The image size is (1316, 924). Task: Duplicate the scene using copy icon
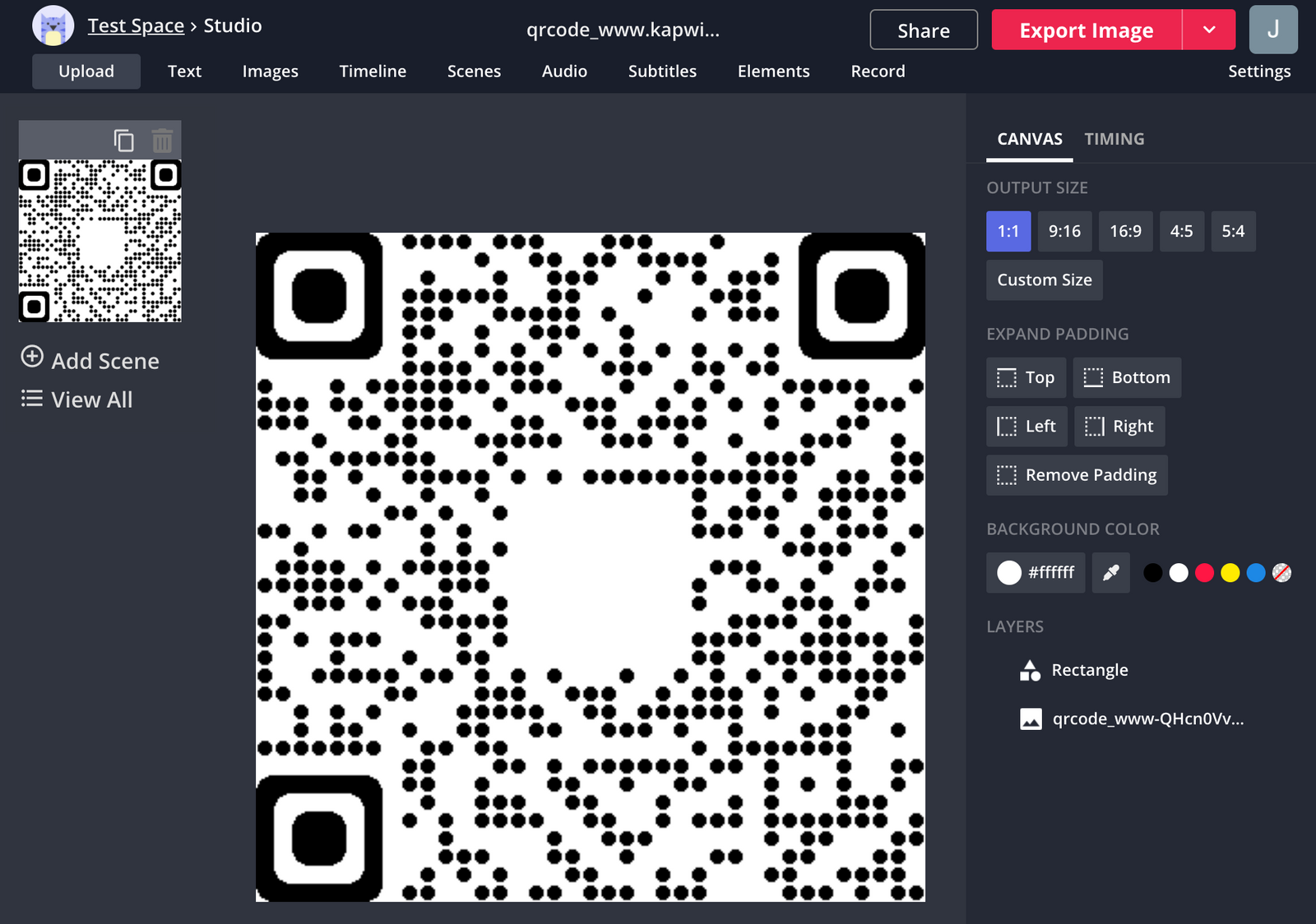click(x=124, y=139)
